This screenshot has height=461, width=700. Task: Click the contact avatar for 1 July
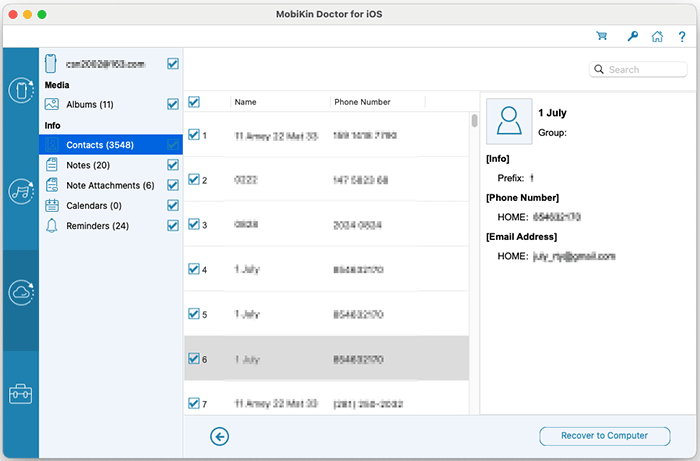(x=509, y=121)
